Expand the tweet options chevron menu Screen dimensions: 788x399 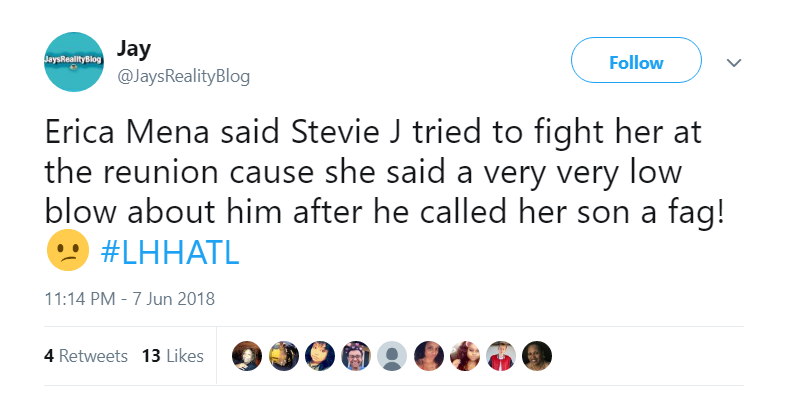(x=734, y=63)
